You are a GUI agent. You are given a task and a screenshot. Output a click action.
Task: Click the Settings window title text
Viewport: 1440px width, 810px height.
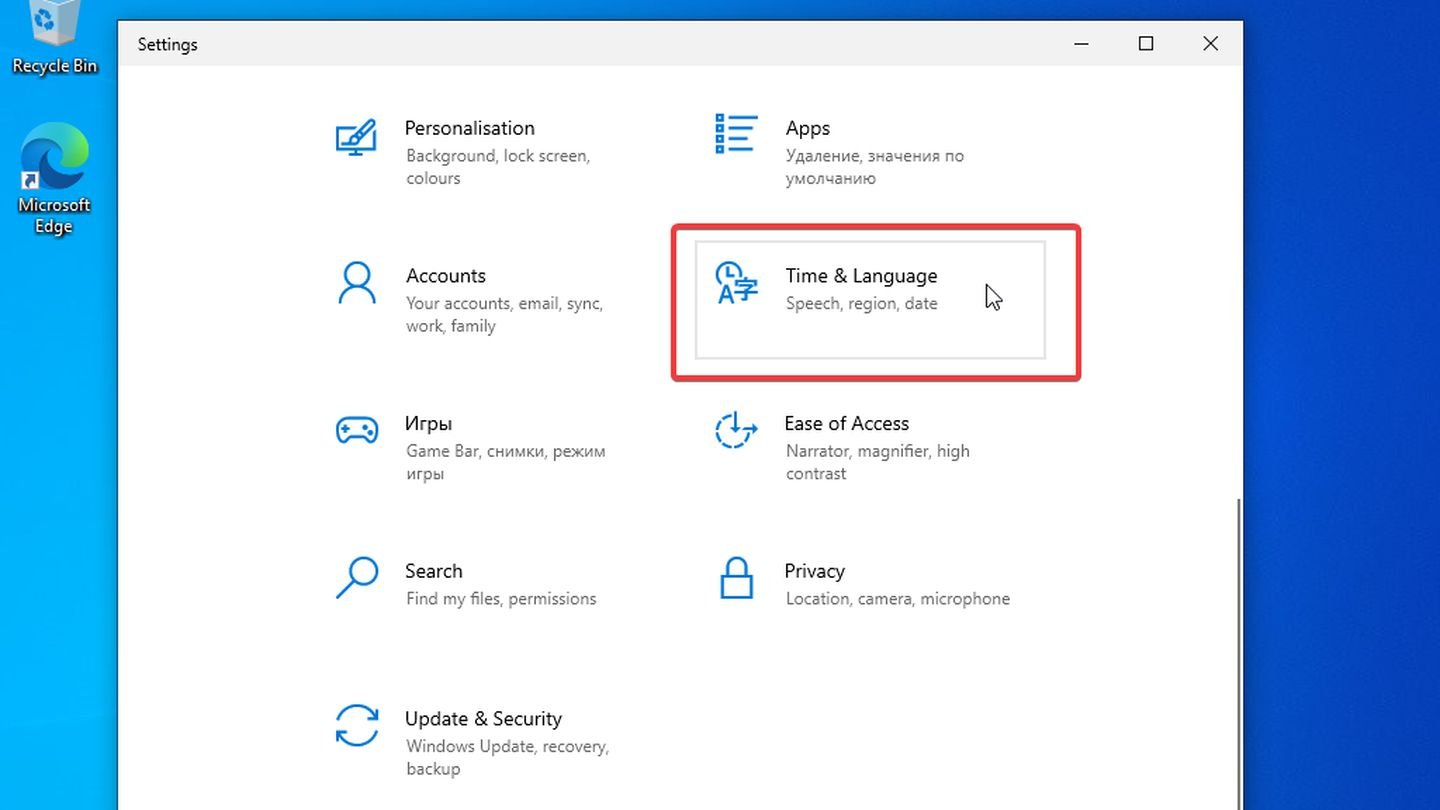pyautogui.click(x=167, y=44)
